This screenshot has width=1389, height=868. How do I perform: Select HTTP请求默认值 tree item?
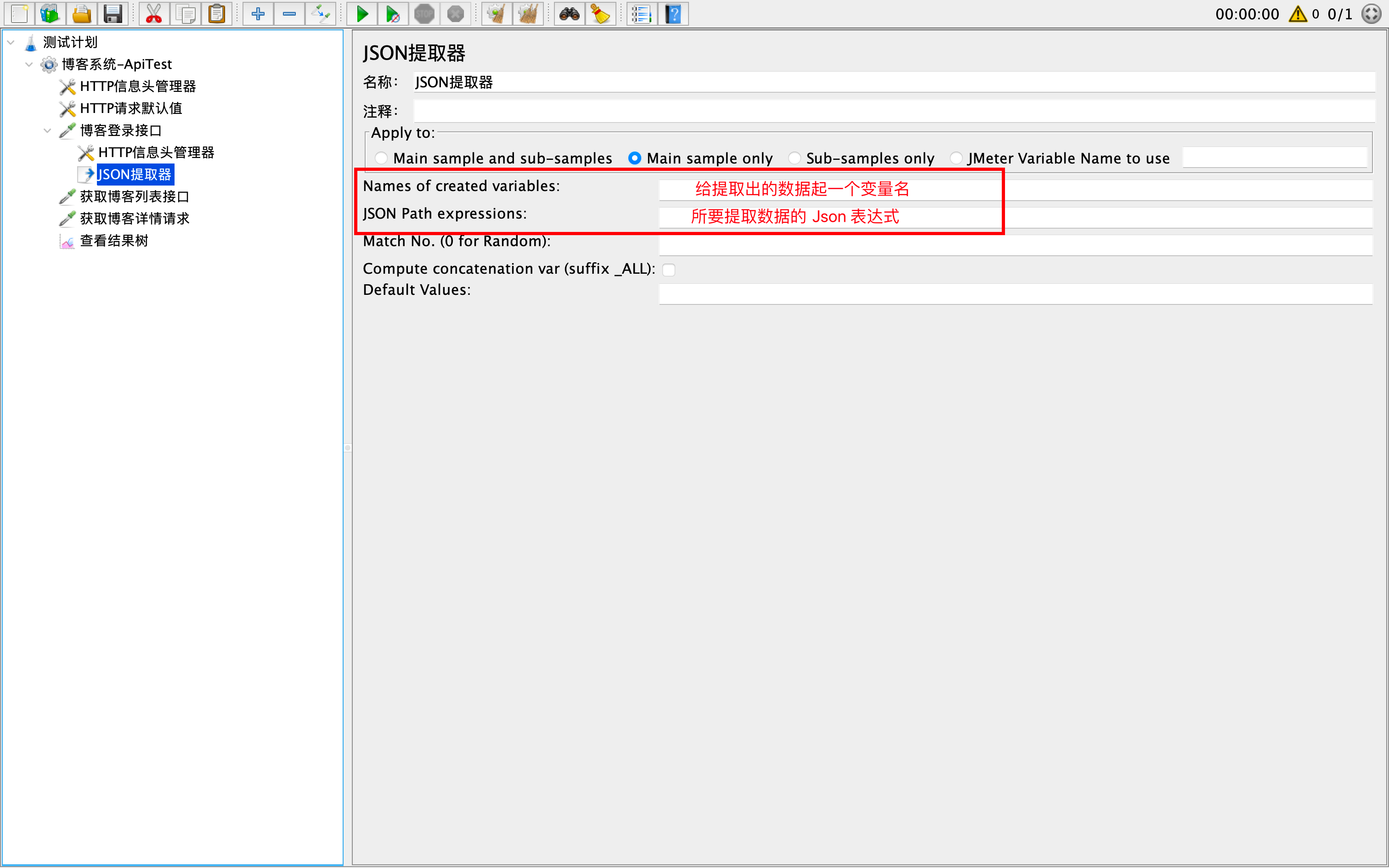coord(131,108)
